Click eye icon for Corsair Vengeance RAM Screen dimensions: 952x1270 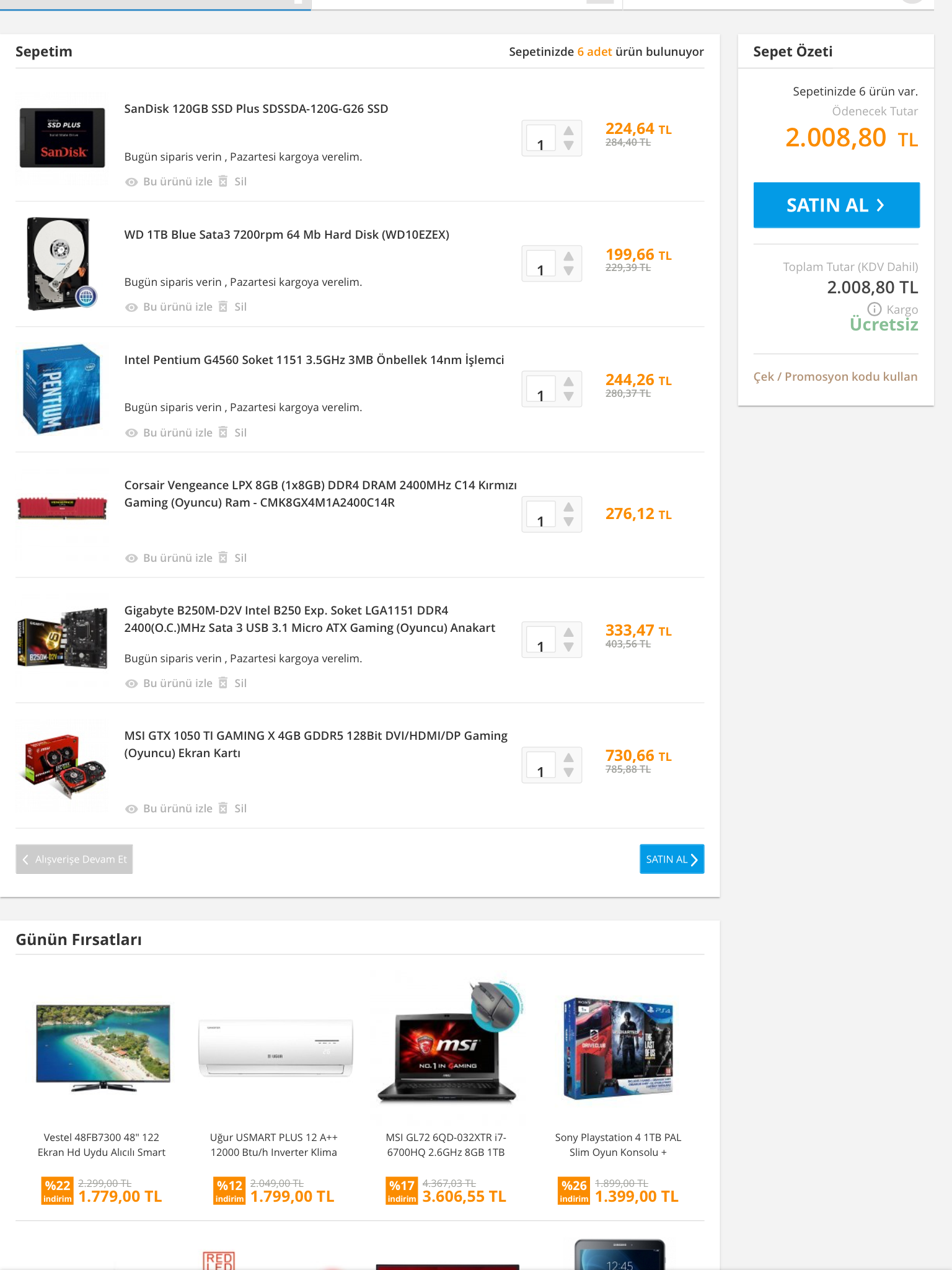click(x=131, y=558)
